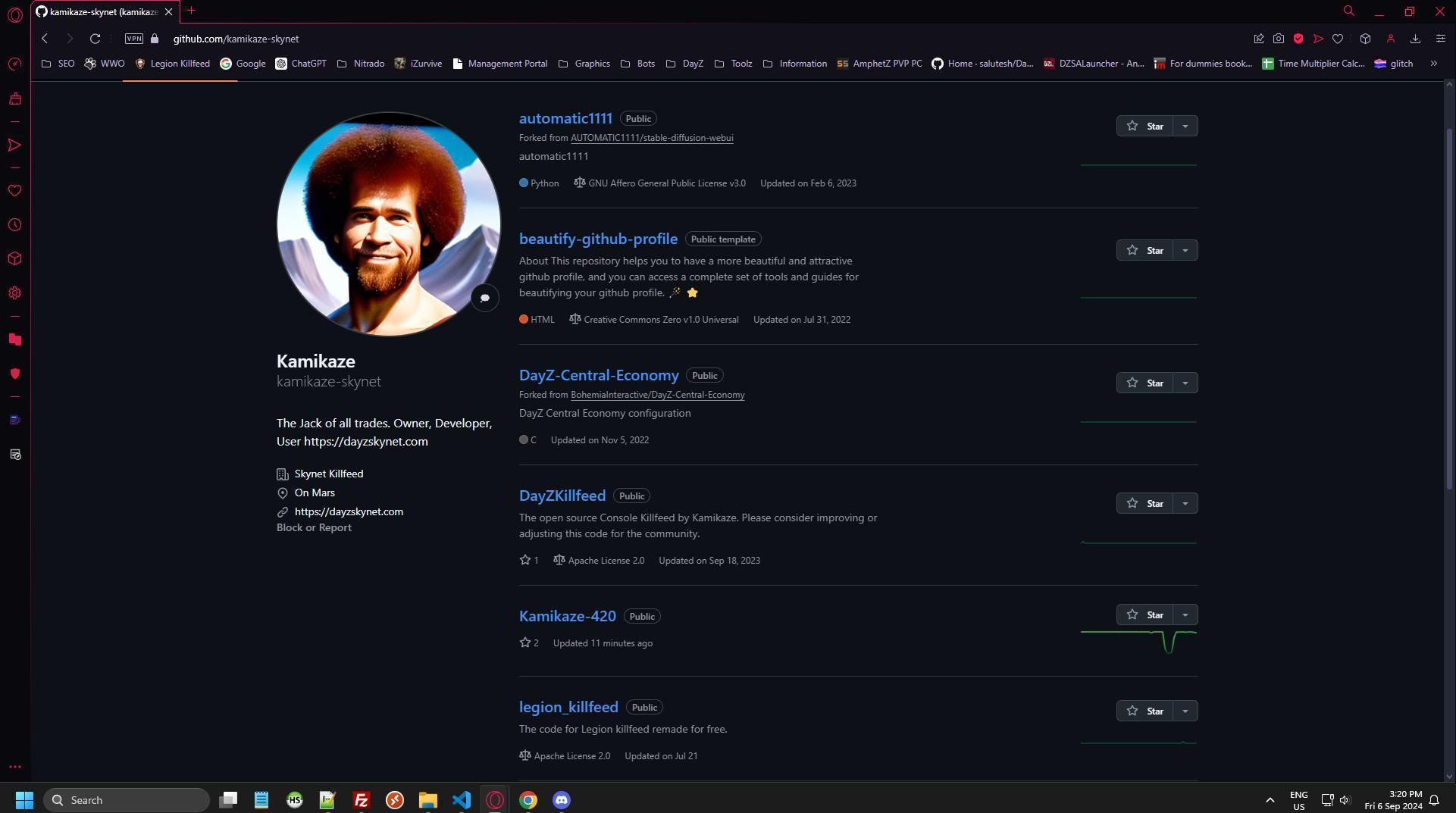
Task: Open the Speed Dial sidebar icon
Action: [14, 64]
